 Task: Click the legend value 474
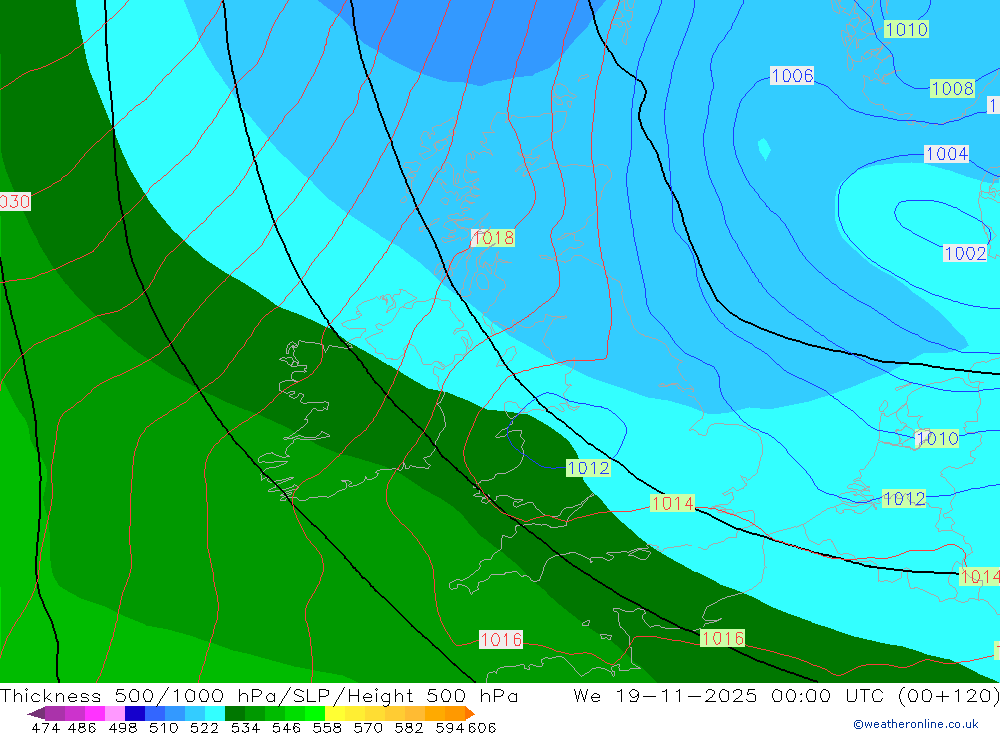pos(45,727)
